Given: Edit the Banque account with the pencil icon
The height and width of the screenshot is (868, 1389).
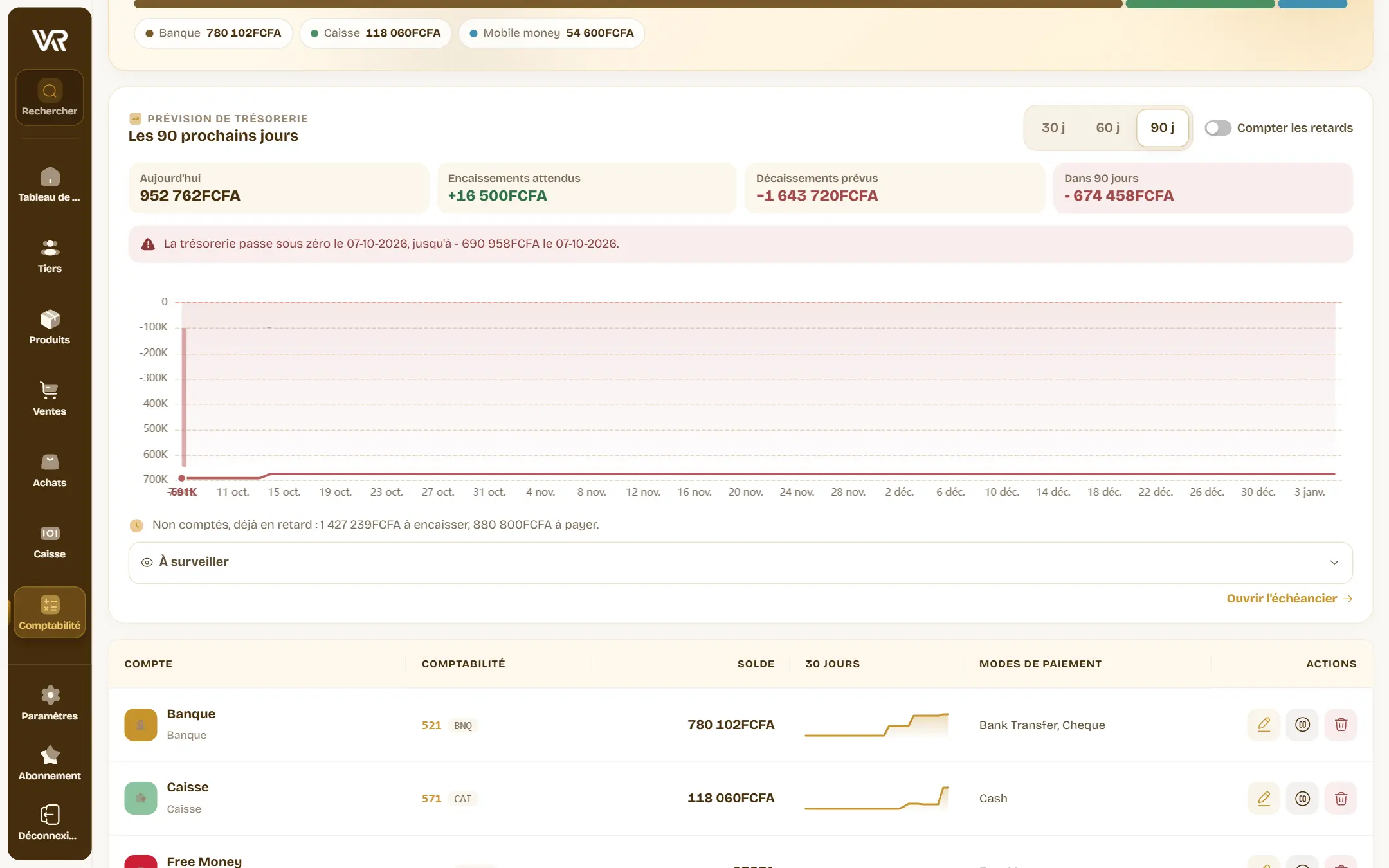Looking at the screenshot, I should click(x=1264, y=725).
